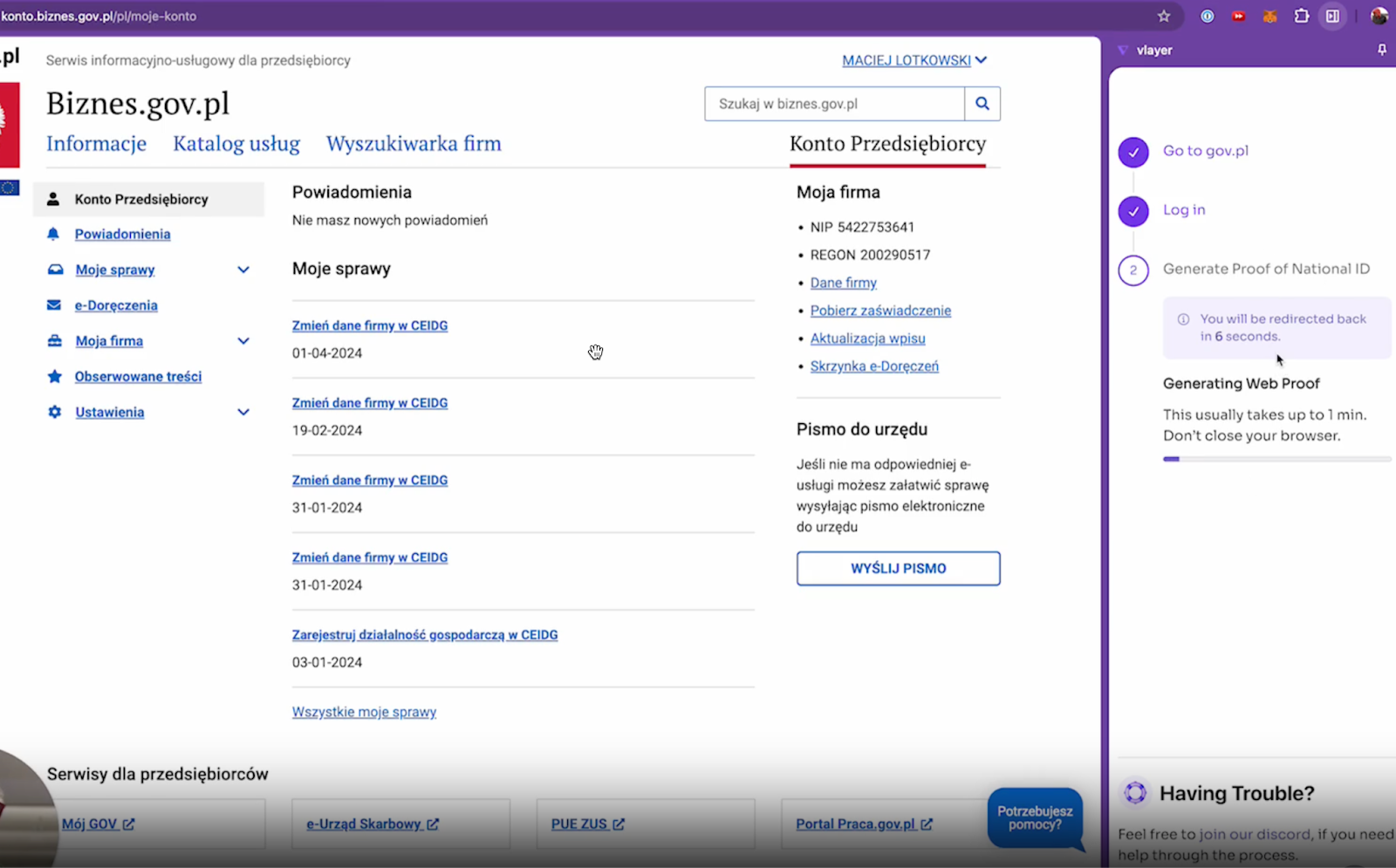Click the WYŚLIJ PISMO button
This screenshot has width=1396, height=868.
pos(899,568)
